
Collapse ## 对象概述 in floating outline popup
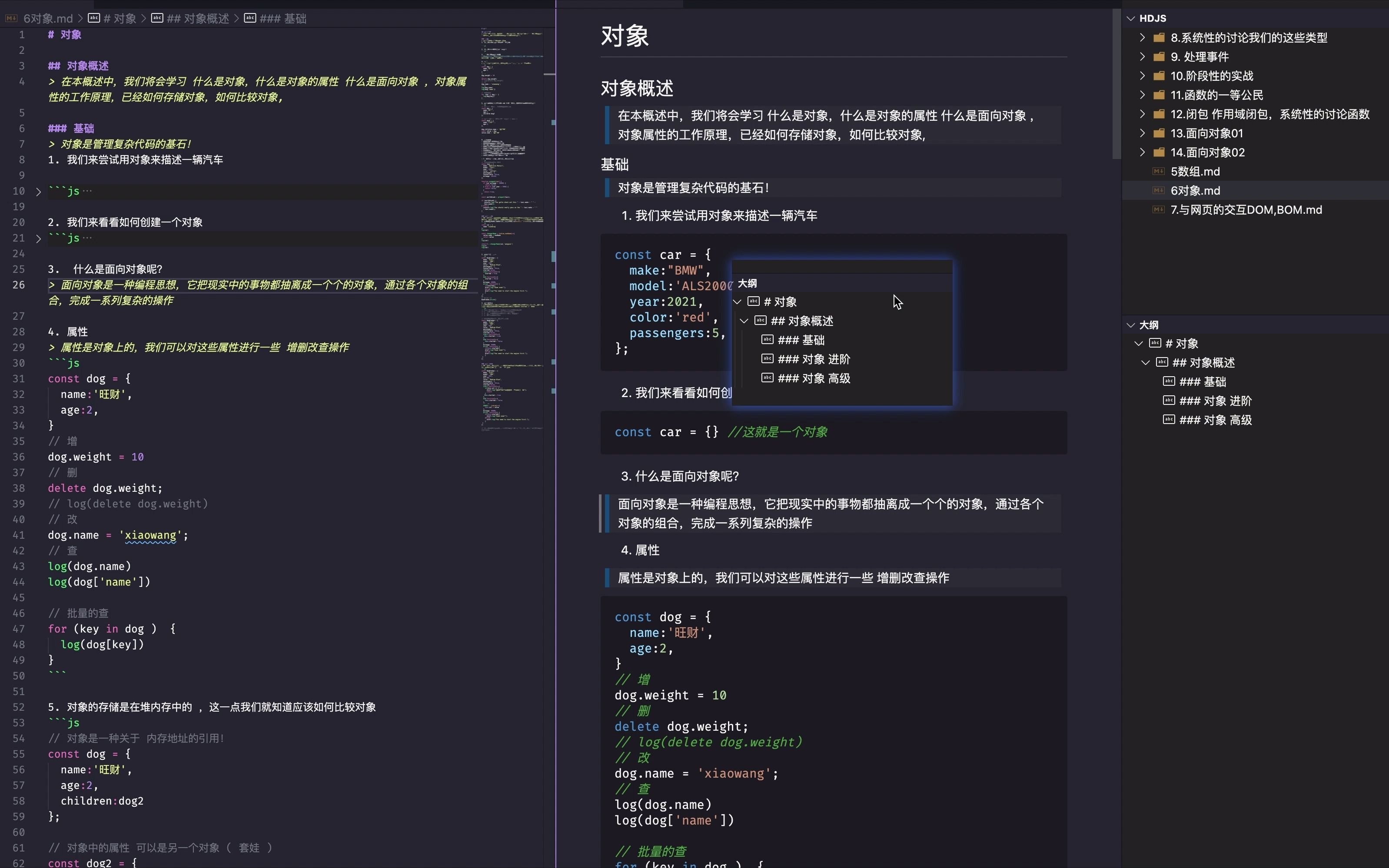744,321
